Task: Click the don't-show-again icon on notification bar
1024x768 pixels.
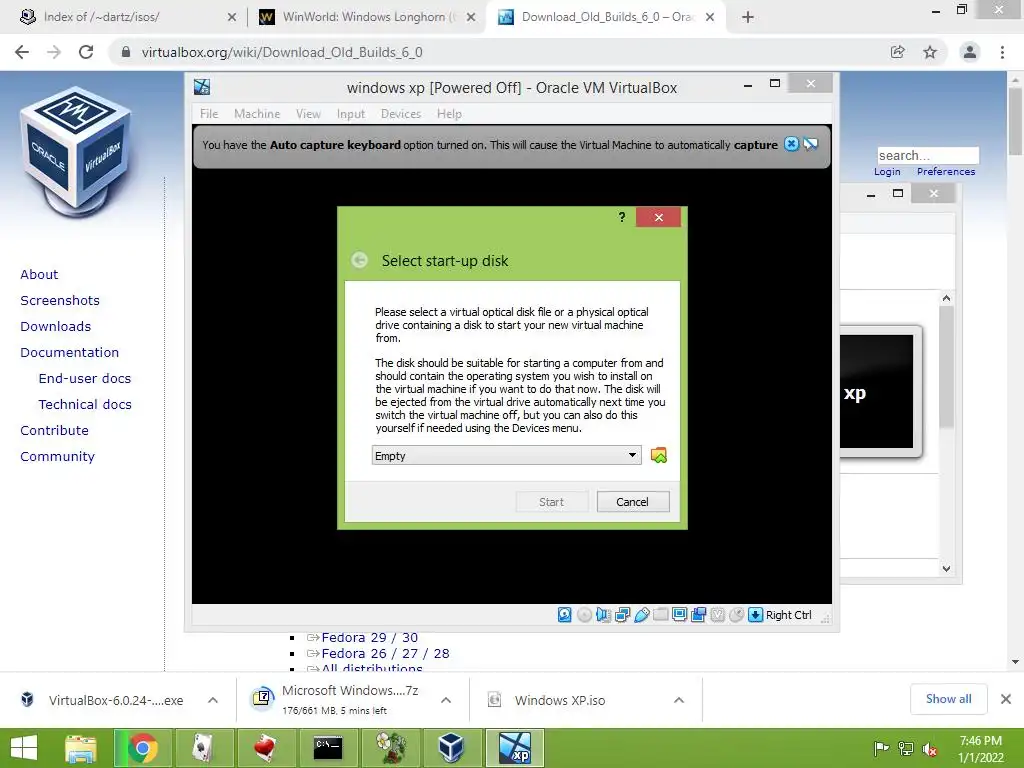Action: click(x=810, y=144)
